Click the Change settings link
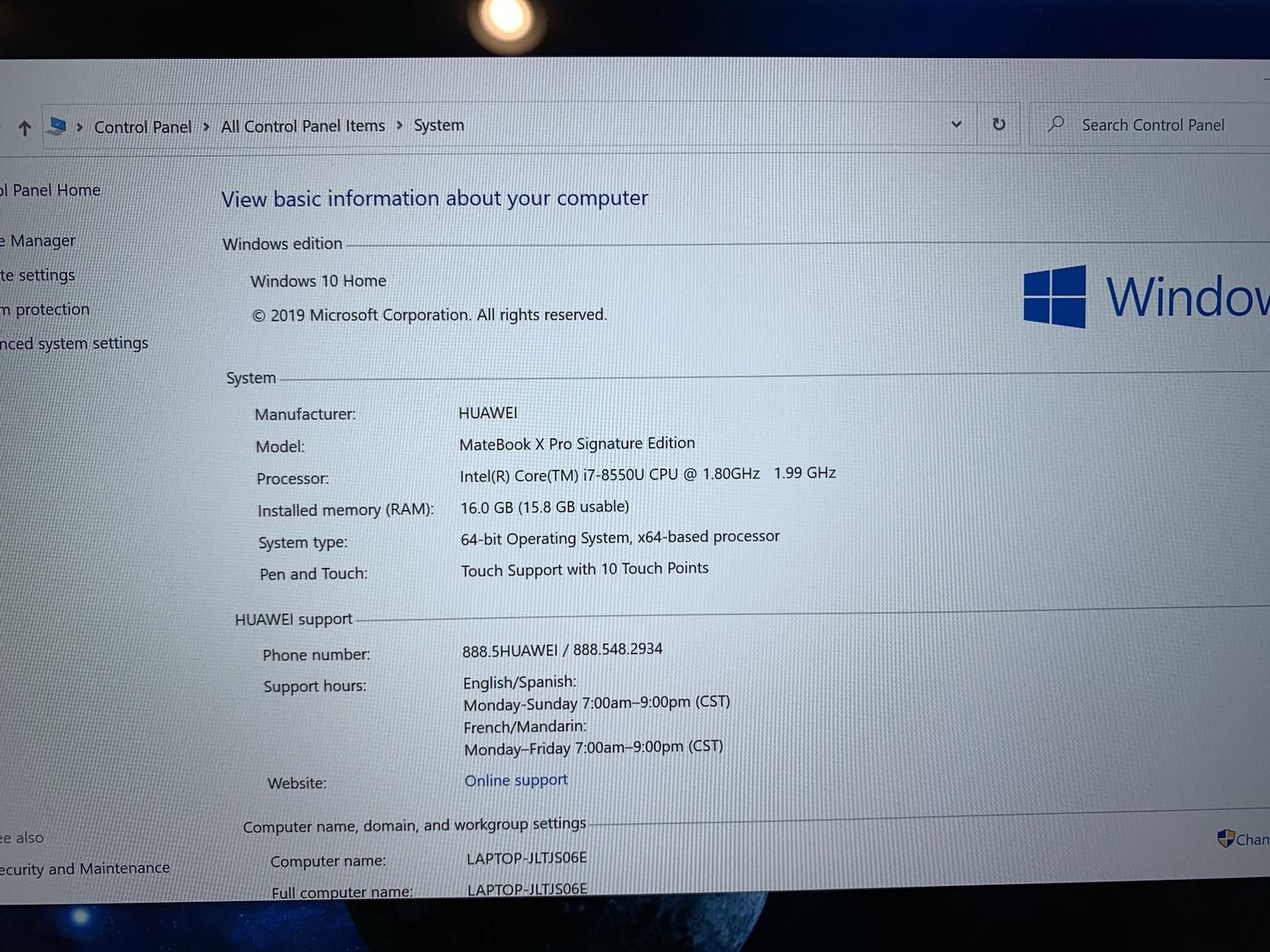1270x952 pixels. (x=1252, y=839)
